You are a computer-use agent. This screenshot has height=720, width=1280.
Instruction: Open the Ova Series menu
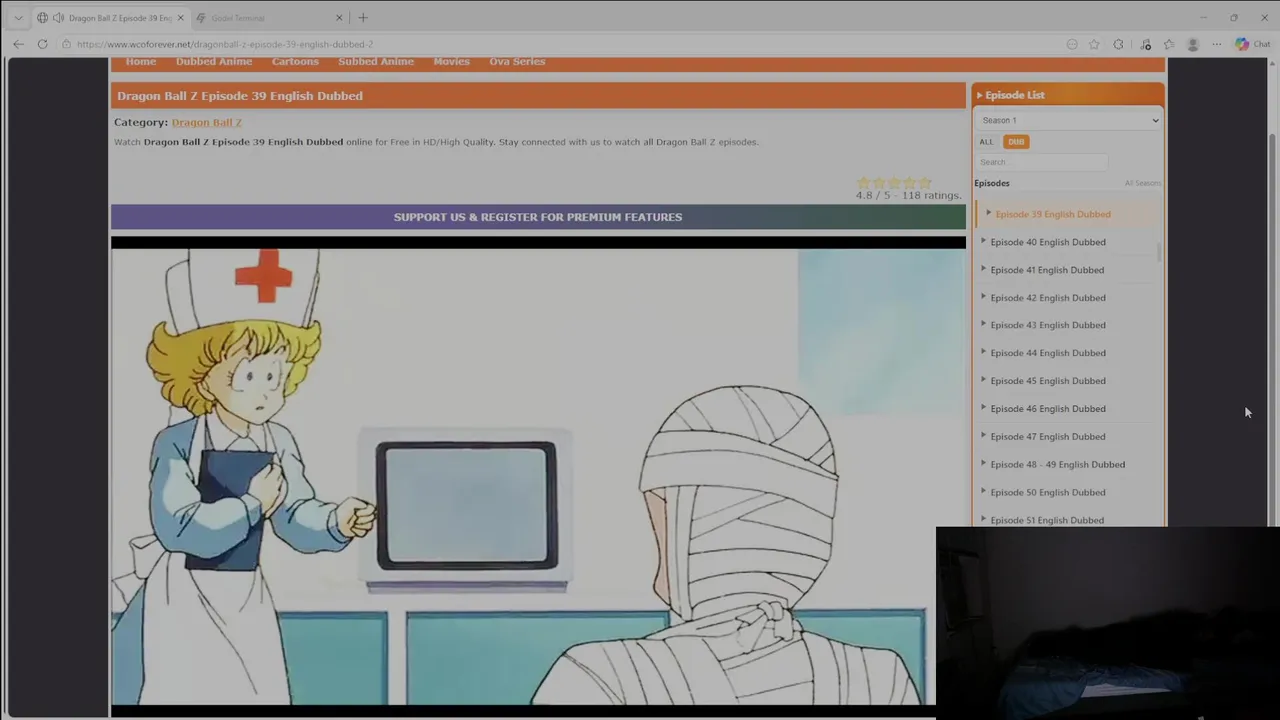[x=517, y=62]
